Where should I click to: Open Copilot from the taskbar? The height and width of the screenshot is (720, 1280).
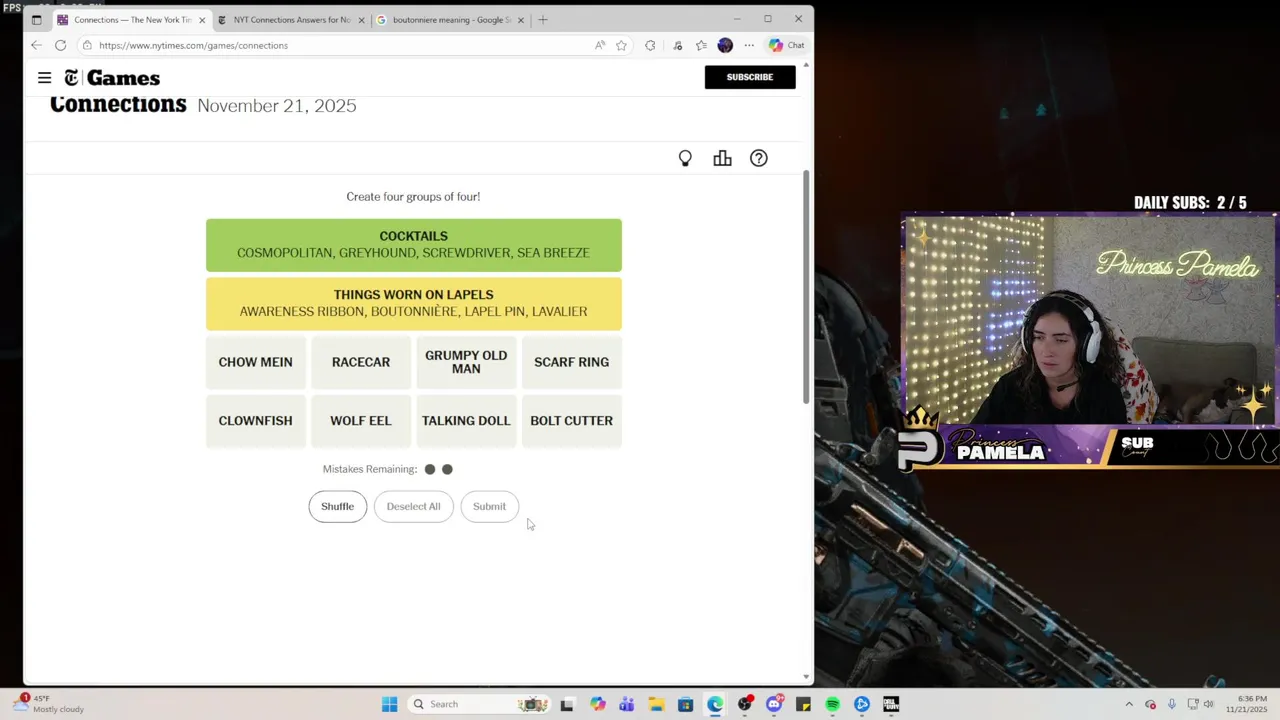point(597,704)
